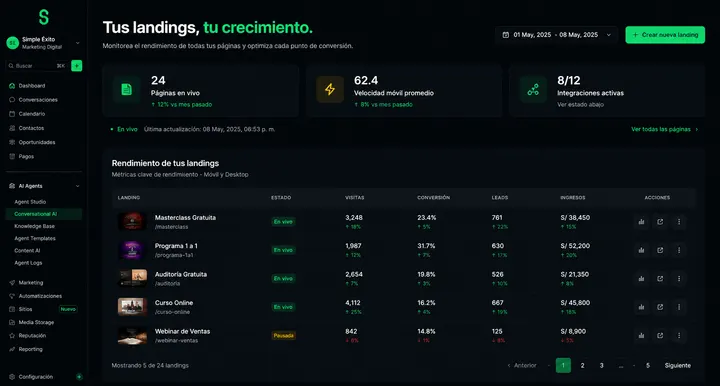Collapse the AI Agents section

click(77, 186)
